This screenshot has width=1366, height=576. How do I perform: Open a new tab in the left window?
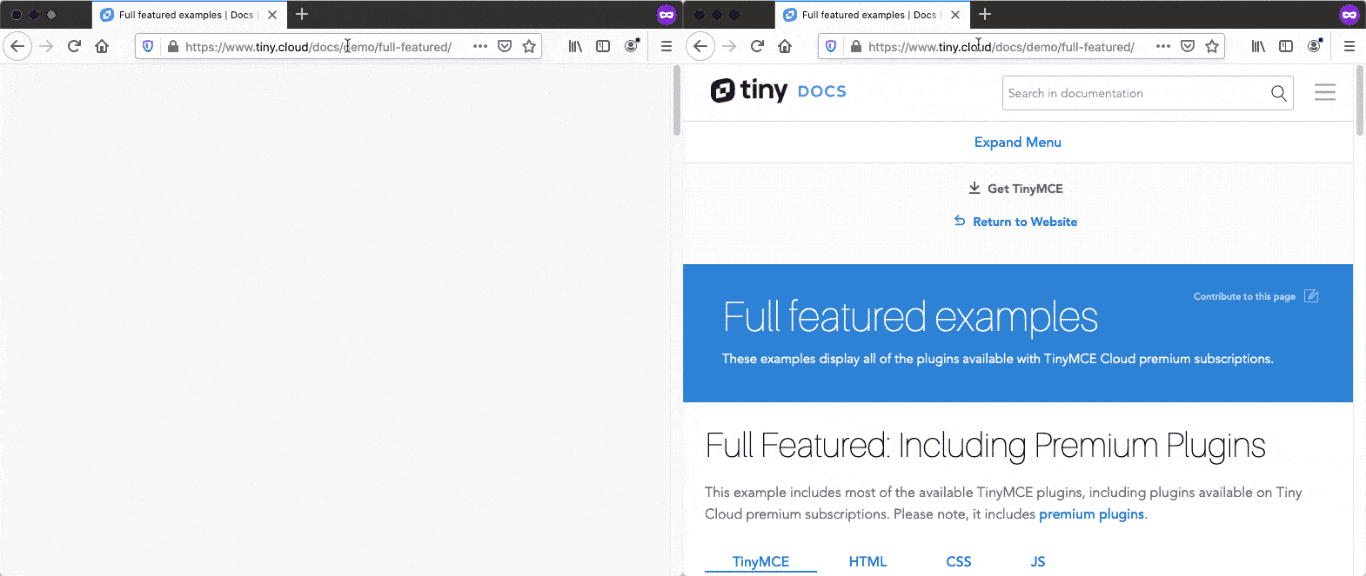(x=302, y=15)
